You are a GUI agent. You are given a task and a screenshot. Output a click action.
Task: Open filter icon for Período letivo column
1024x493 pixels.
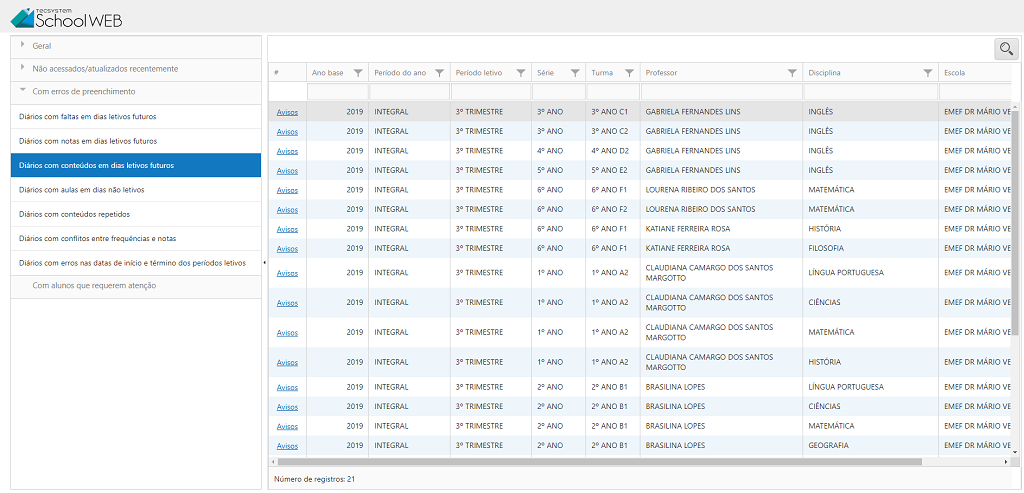pos(521,73)
